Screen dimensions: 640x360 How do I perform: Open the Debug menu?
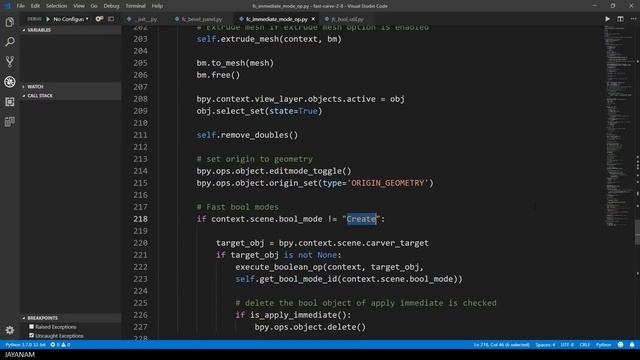click(111, 6)
